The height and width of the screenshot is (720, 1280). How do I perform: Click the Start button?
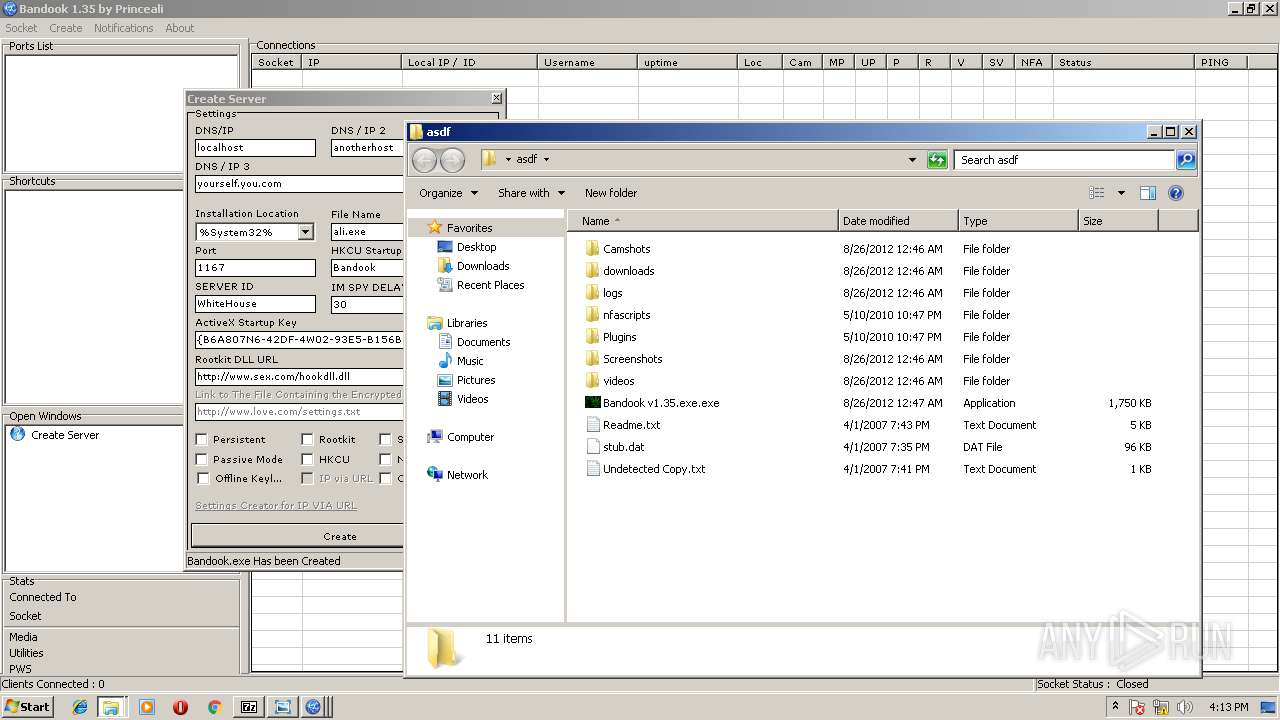coord(28,707)
